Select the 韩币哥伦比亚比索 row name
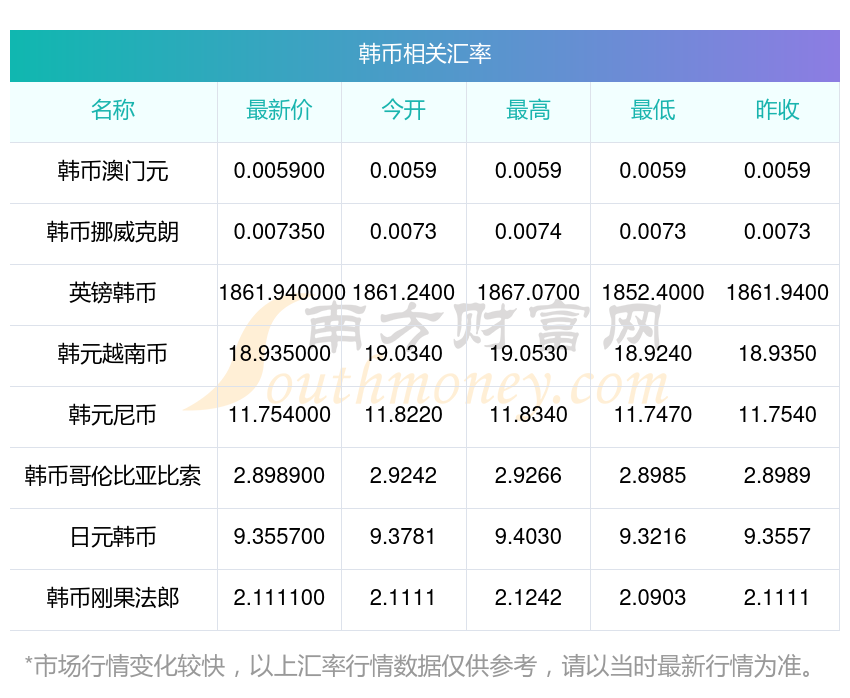 tap(113, 476)
